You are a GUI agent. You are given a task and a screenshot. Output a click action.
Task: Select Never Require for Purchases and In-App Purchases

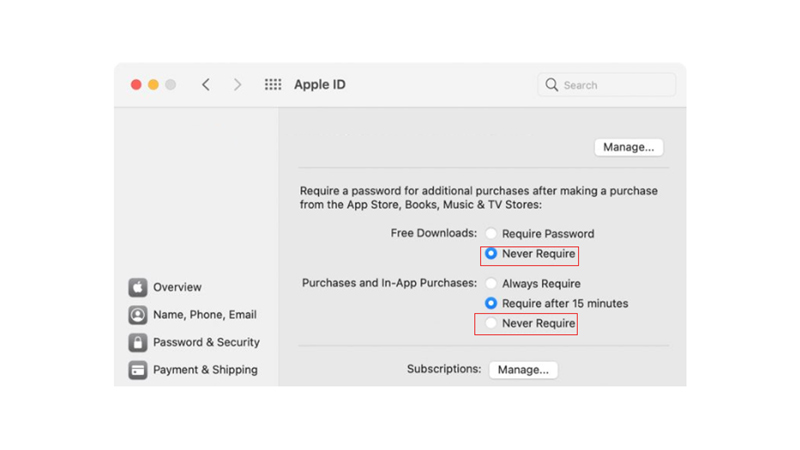pyautogui.click(x=491, y=323)
